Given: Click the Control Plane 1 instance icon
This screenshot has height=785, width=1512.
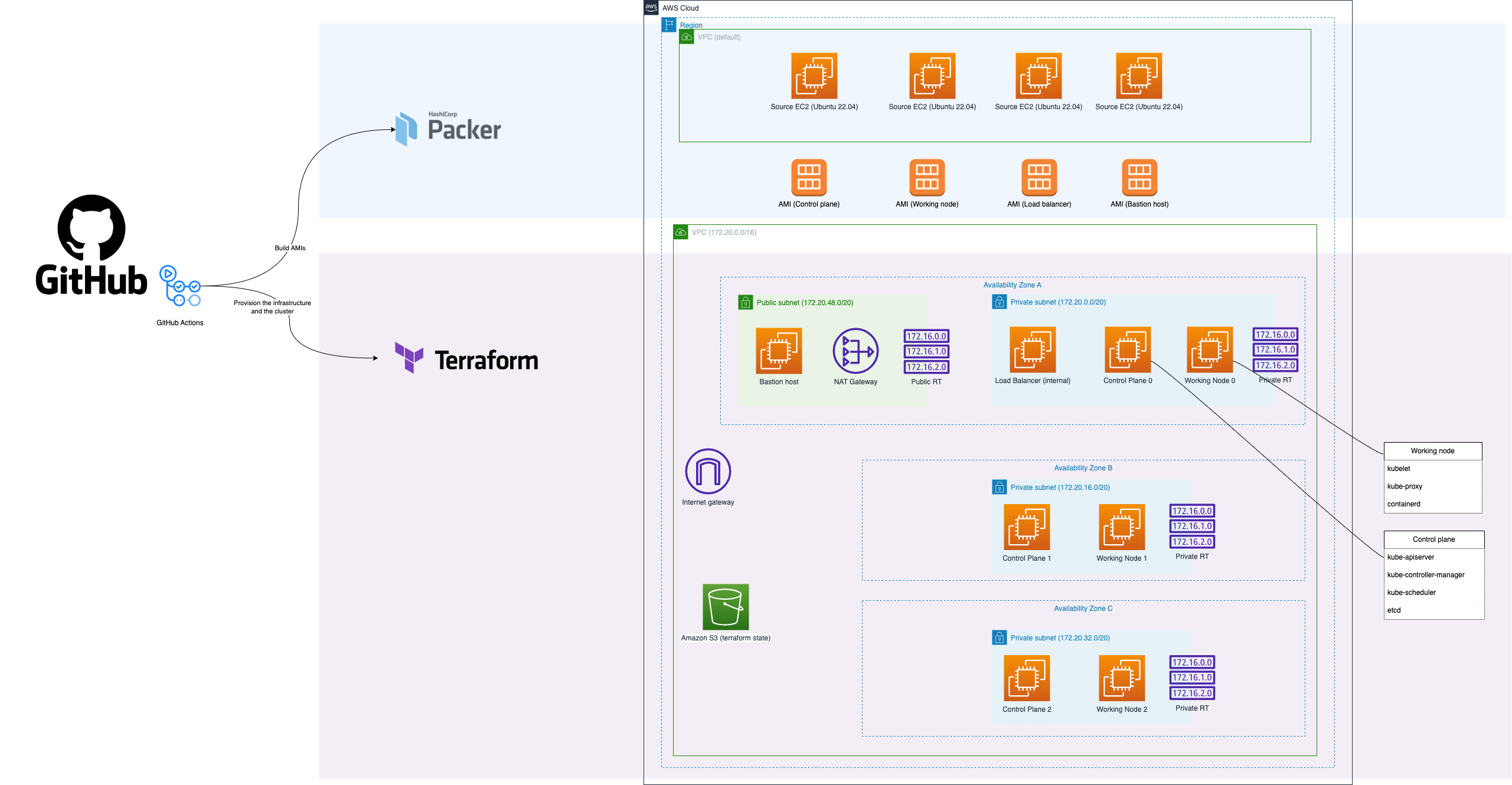Looking at the screenshot, I should click(x=1027, y=527).
